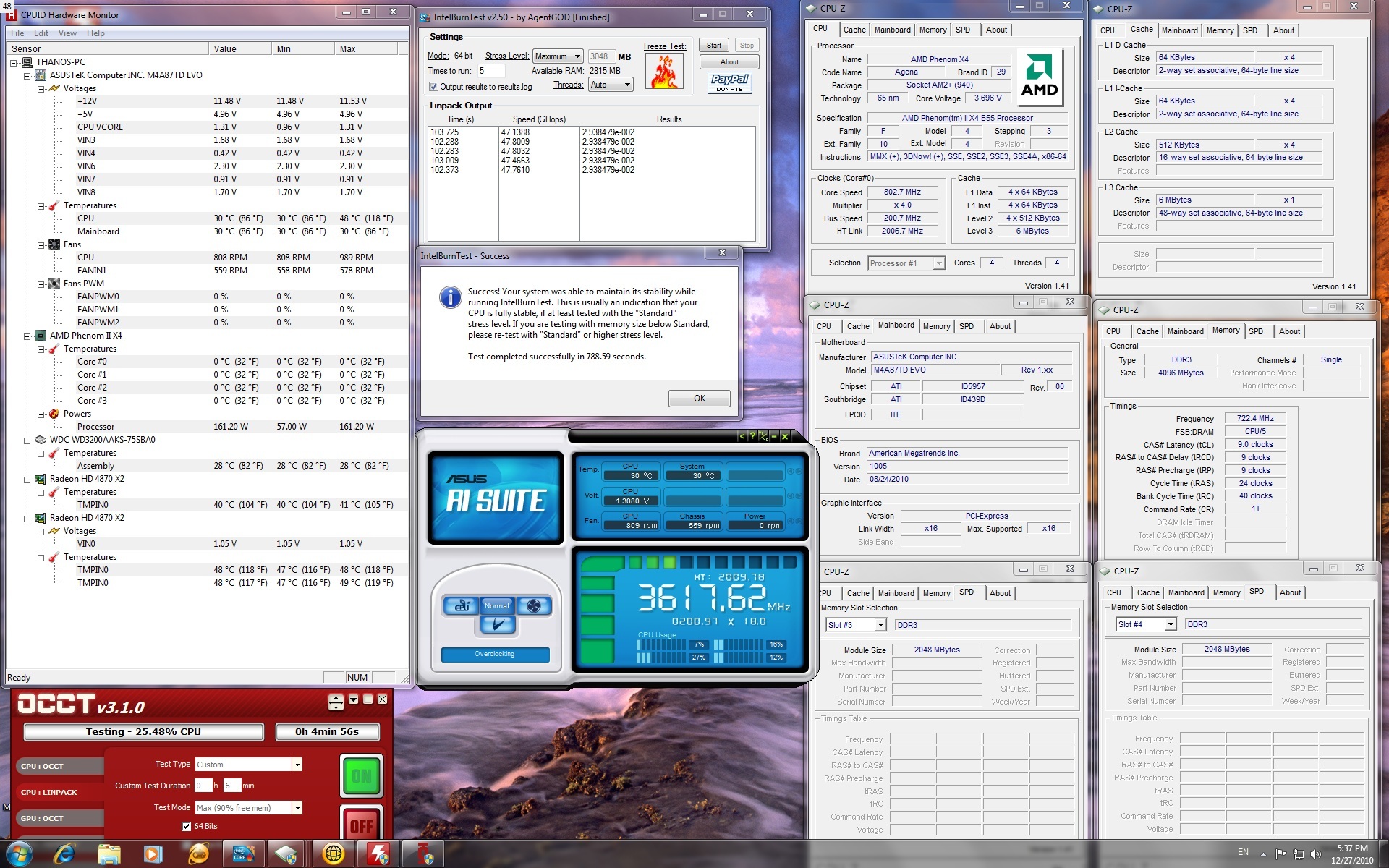Switch to CPU-Z chip icon on taskbar
This screenshot has width=1389, height=868.
pos(287,854)
